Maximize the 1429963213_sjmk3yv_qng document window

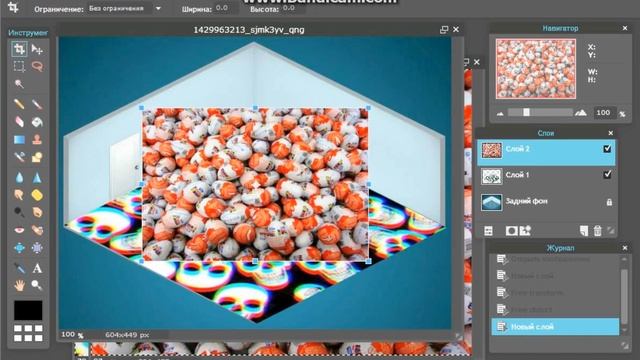(444, 29)
